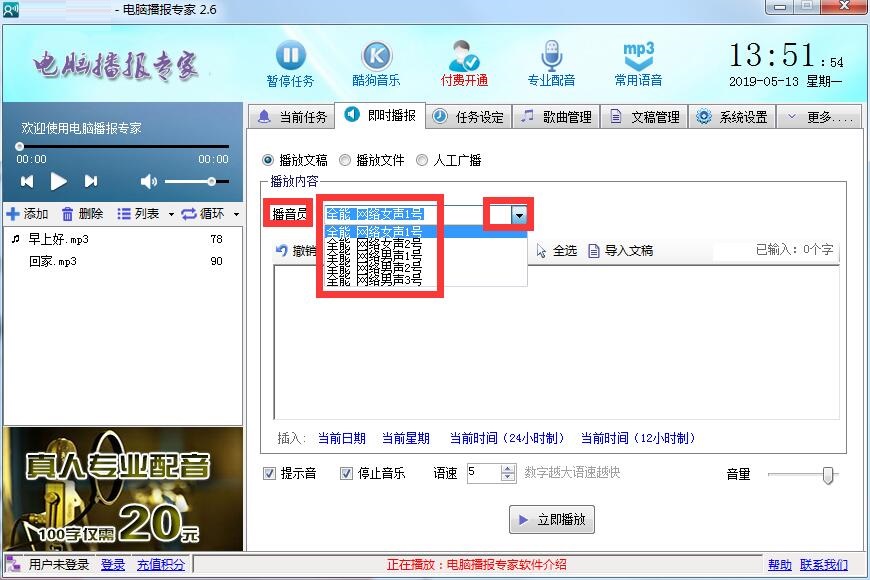Click the 暂停任务 pause icon
This screenshot has width=870, height=580.
289,57
